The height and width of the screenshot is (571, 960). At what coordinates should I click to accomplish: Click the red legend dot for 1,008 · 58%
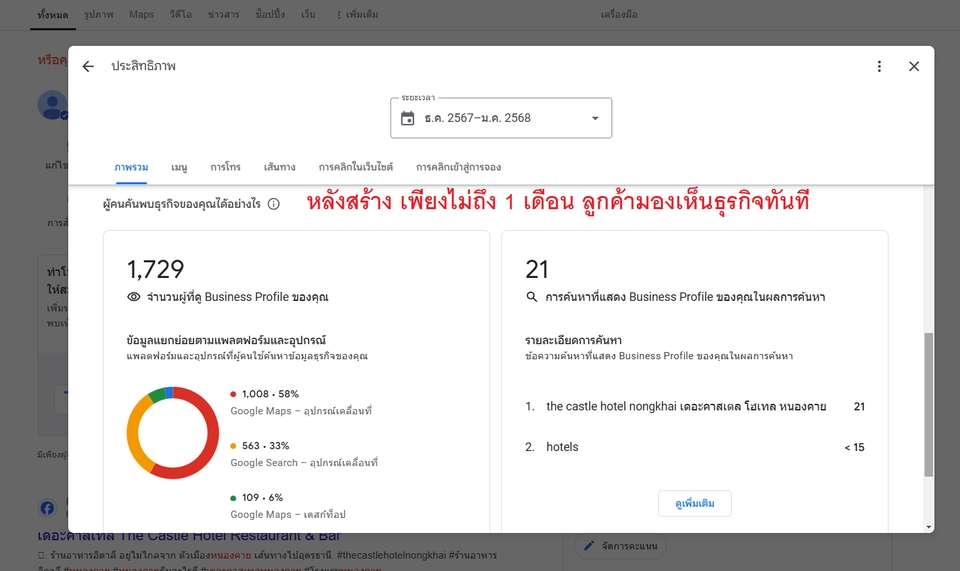233,394
